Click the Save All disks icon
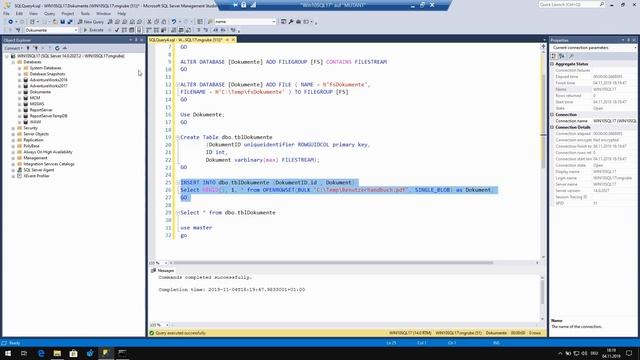 coord(70,22)
